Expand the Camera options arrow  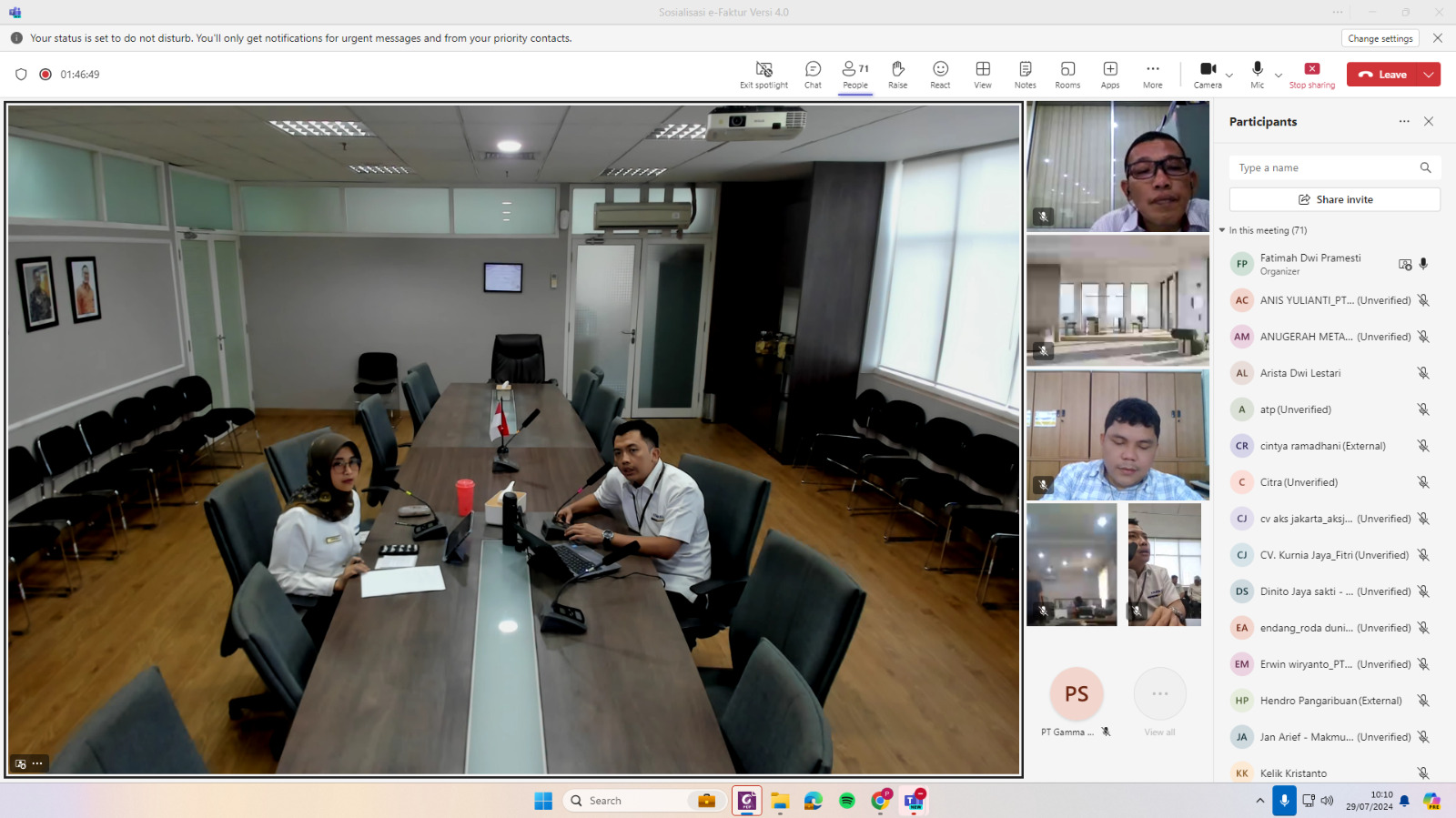(x=1229, y=76)
